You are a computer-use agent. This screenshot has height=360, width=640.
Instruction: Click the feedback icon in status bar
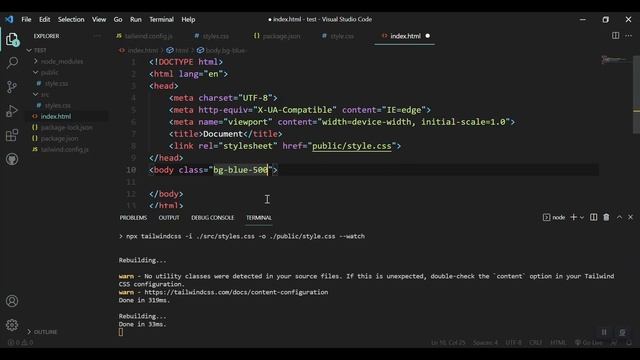pyautogui.click(x=614, y=342)
